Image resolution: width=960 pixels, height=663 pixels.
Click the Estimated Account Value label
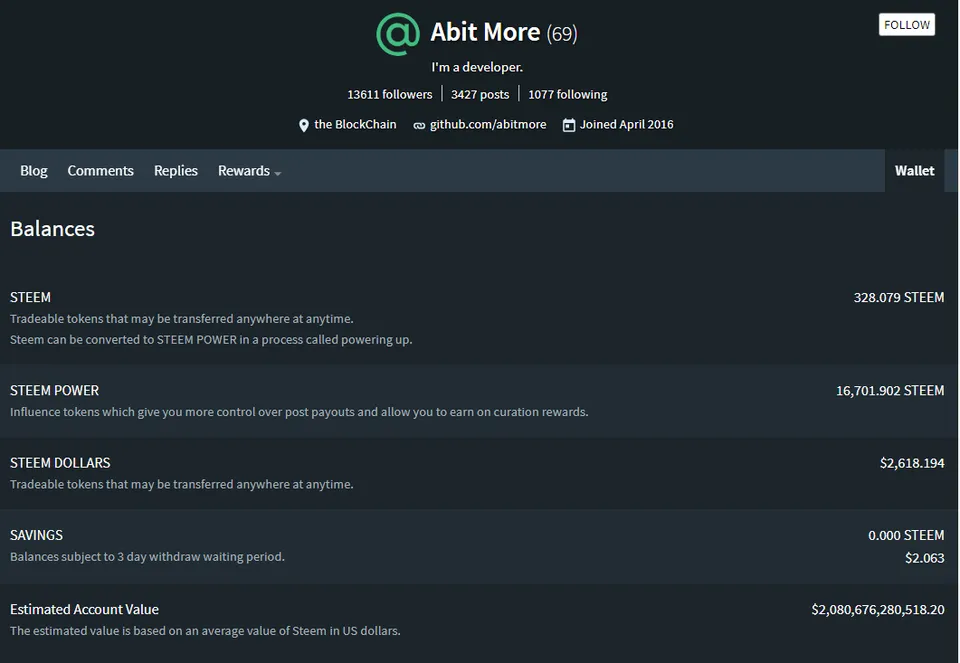[84, 610]
